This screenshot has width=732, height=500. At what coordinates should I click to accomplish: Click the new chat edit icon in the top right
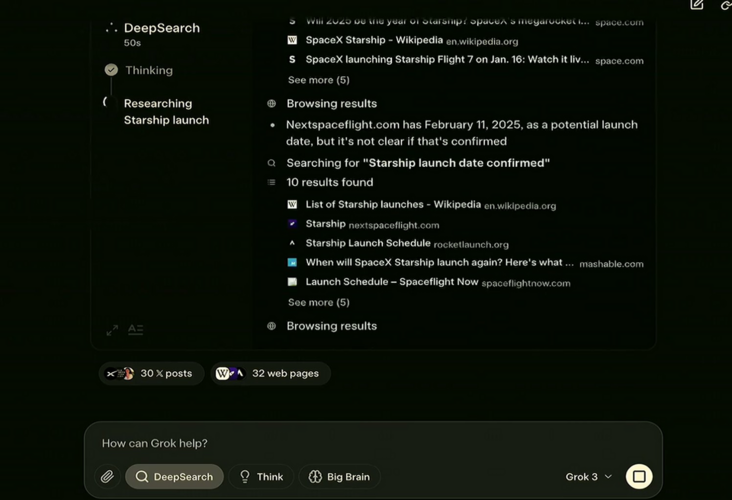[x=697, y=5]
